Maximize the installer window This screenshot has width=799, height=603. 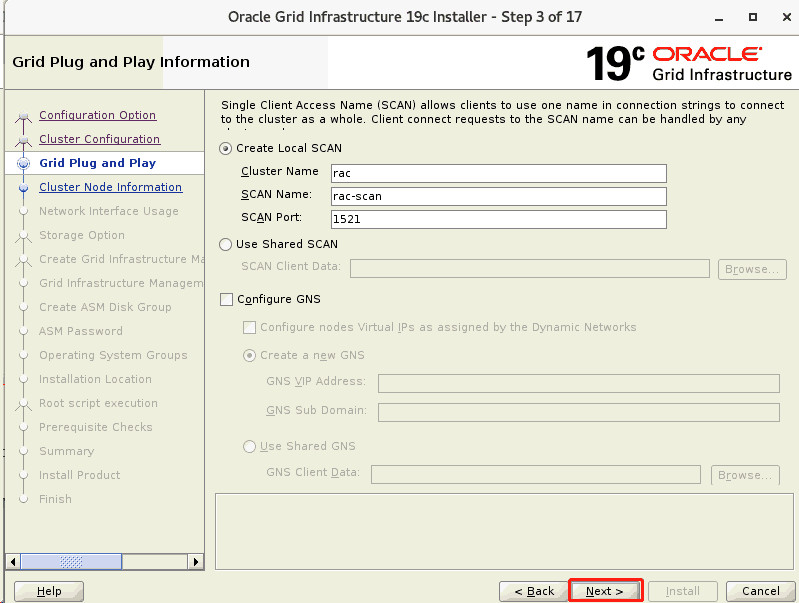(753, 17)
